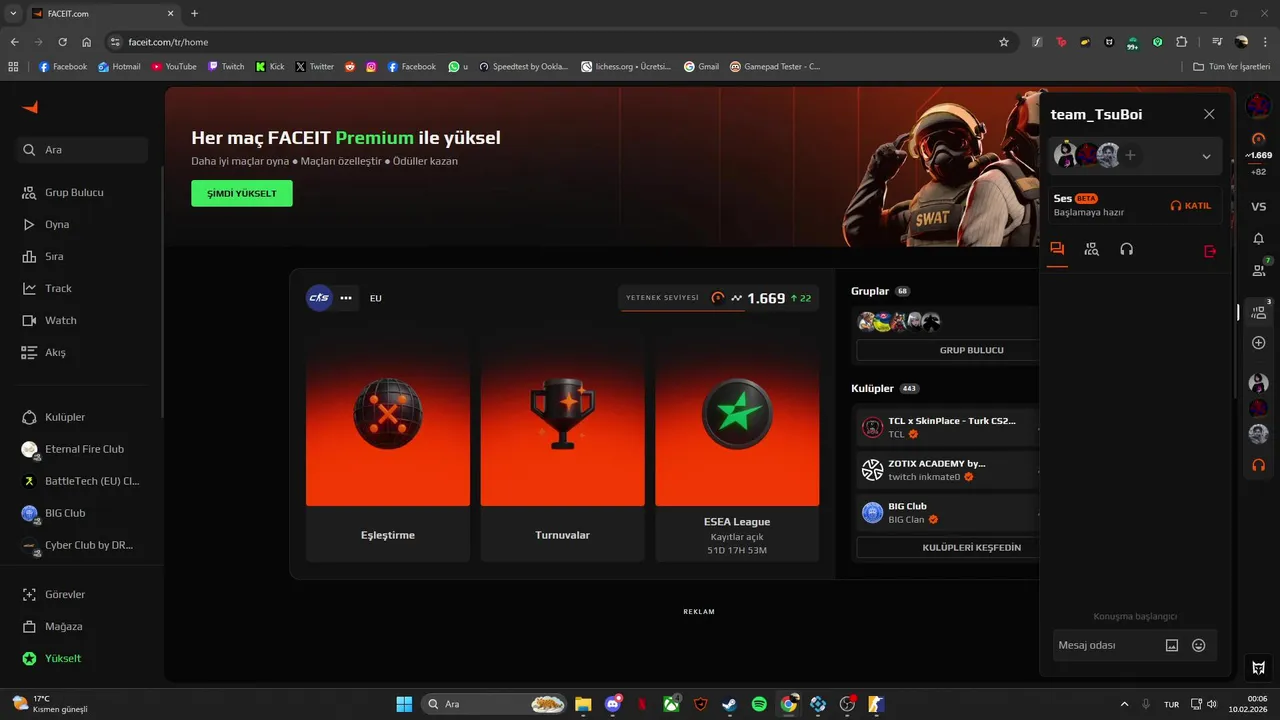Viewport: 1280px width, 720px height.
Task: Click the party icon with badge 3
Action: coord(1259,312)
